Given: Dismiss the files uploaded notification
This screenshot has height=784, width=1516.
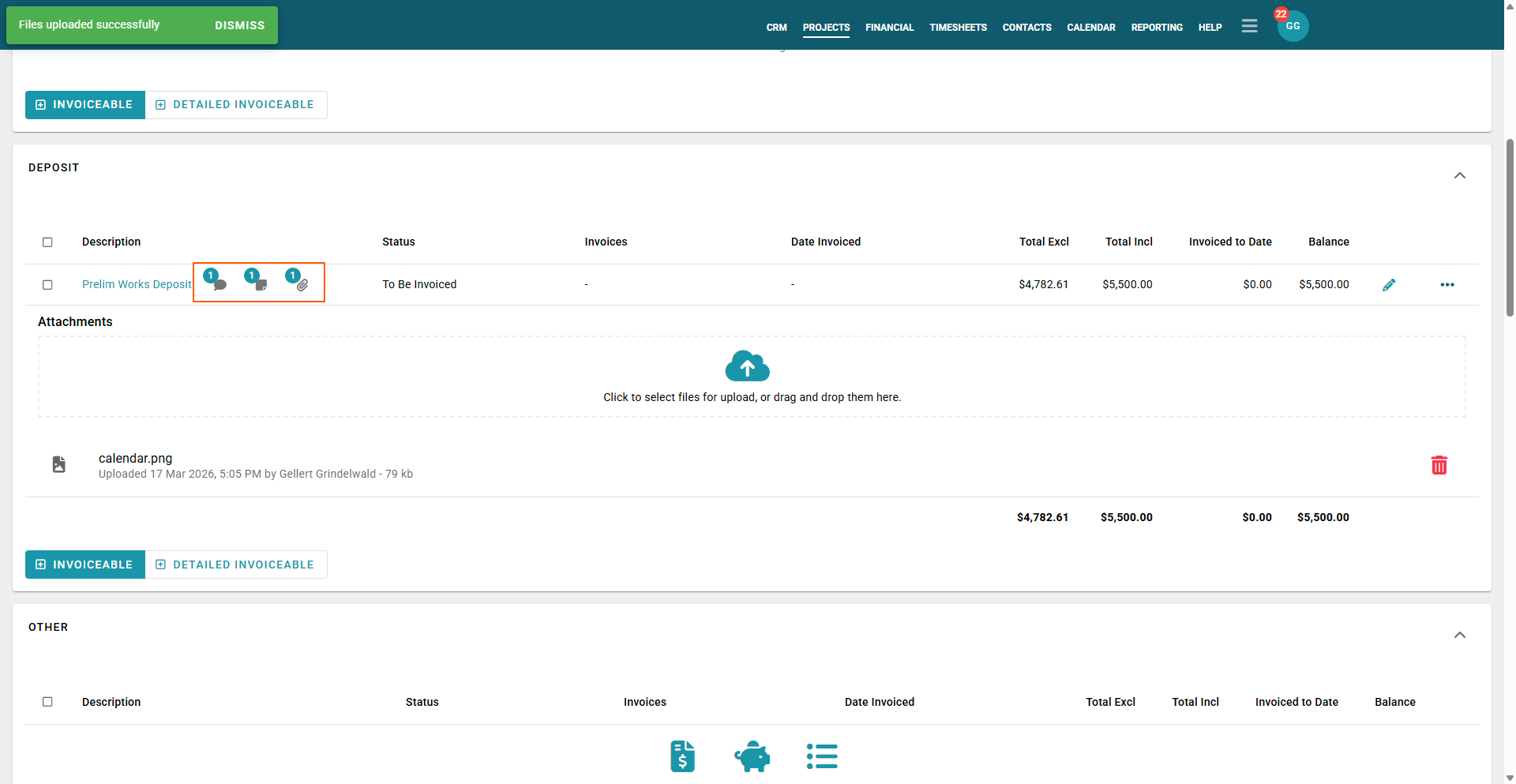Looking at the screenshot, I should (x=239, y=25).
